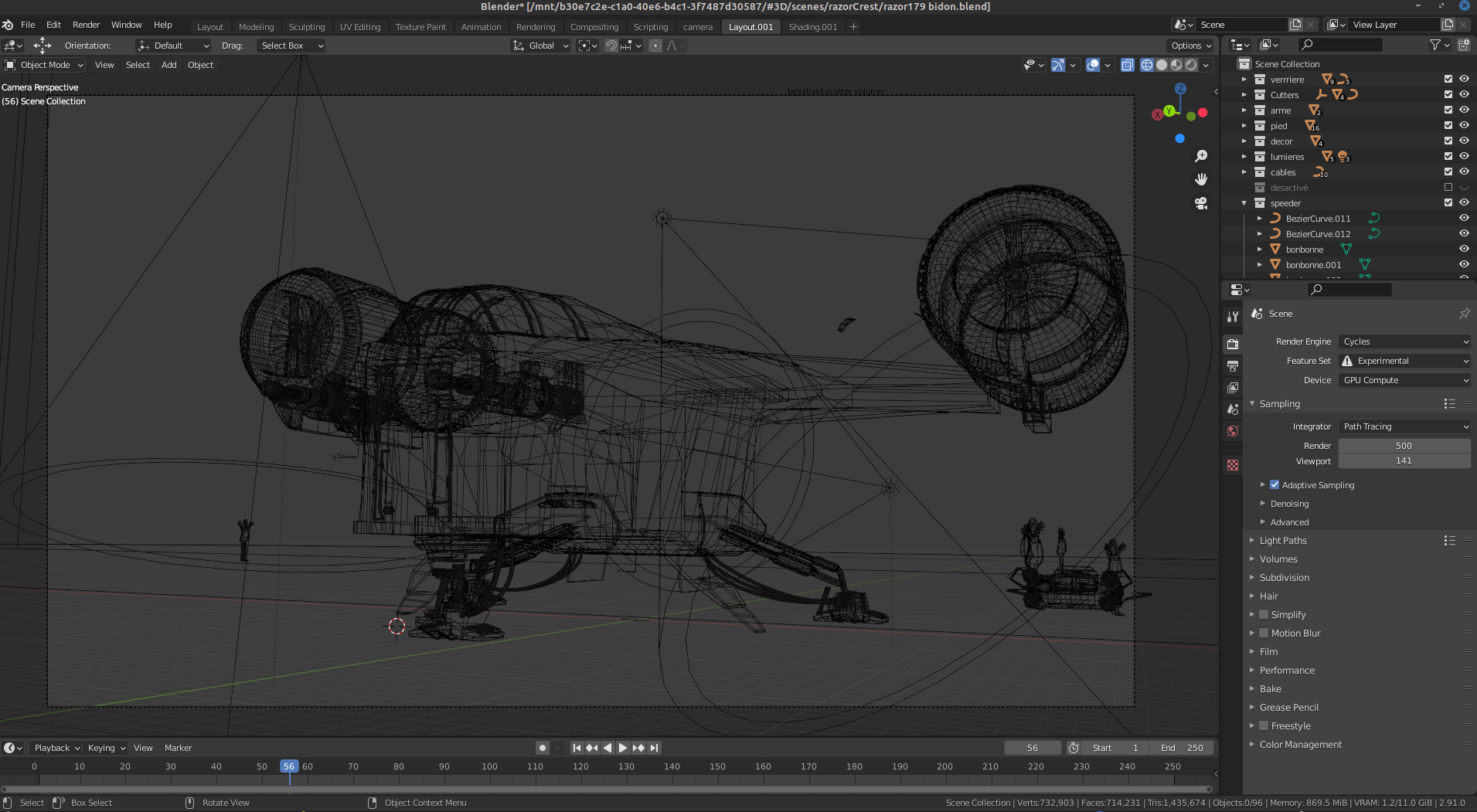The width and height of the screenshot is (1477, 812).
Task: Click the new scene duplicate button
Action: click(1295, 24)
